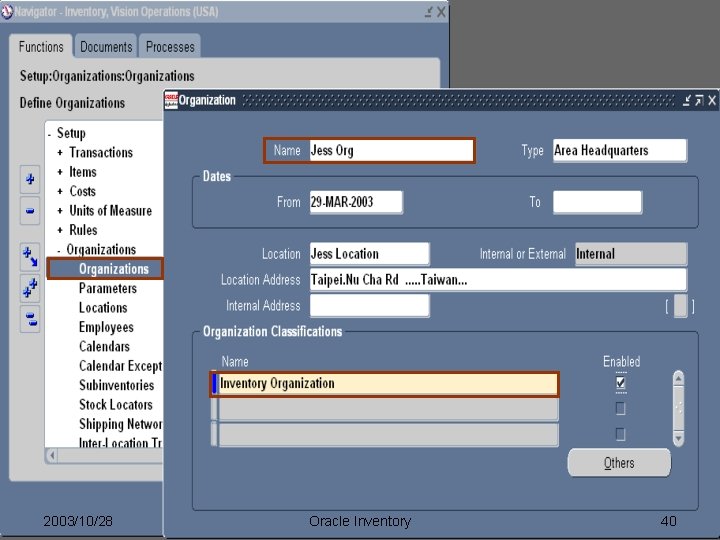Check the second row Enabled checkbox
720x540 pixels.
coord(620,408)
